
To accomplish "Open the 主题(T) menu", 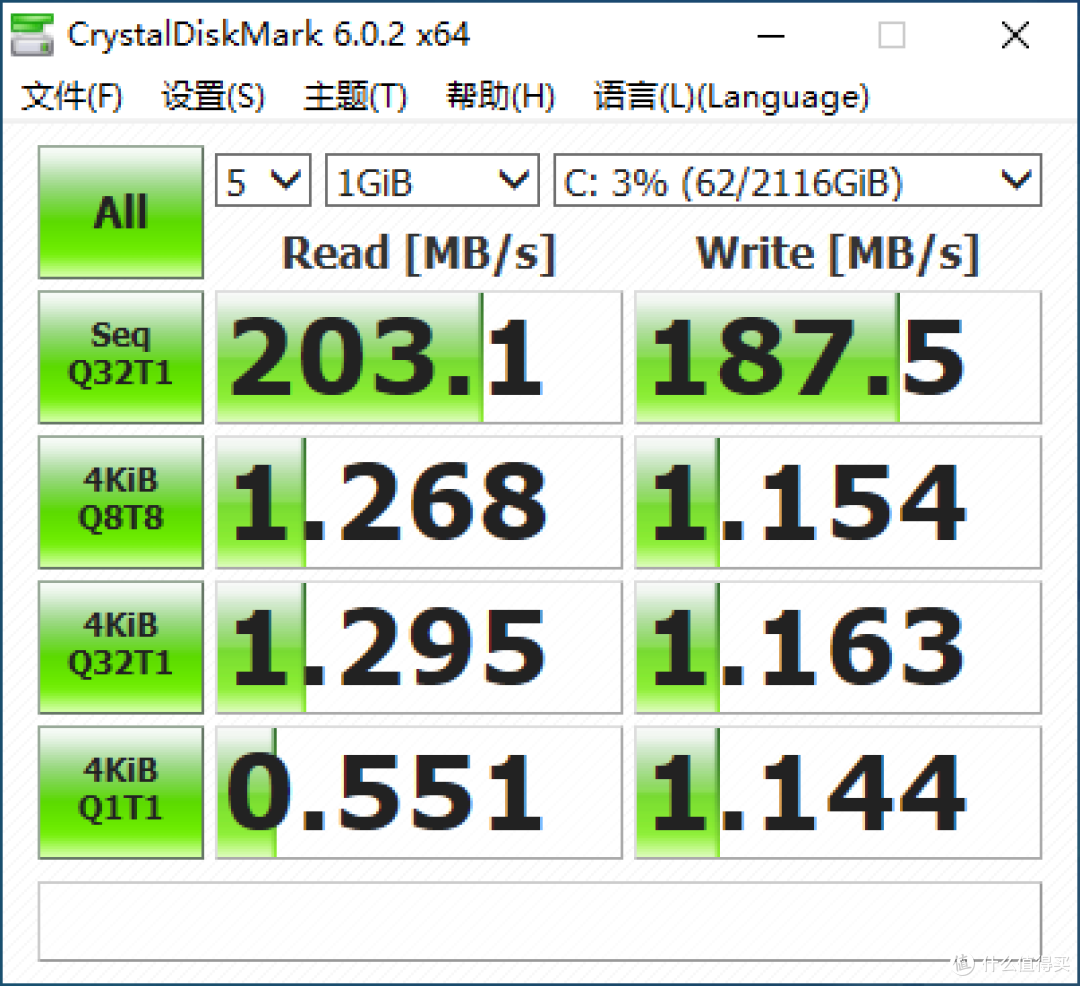I will [354, 96].
